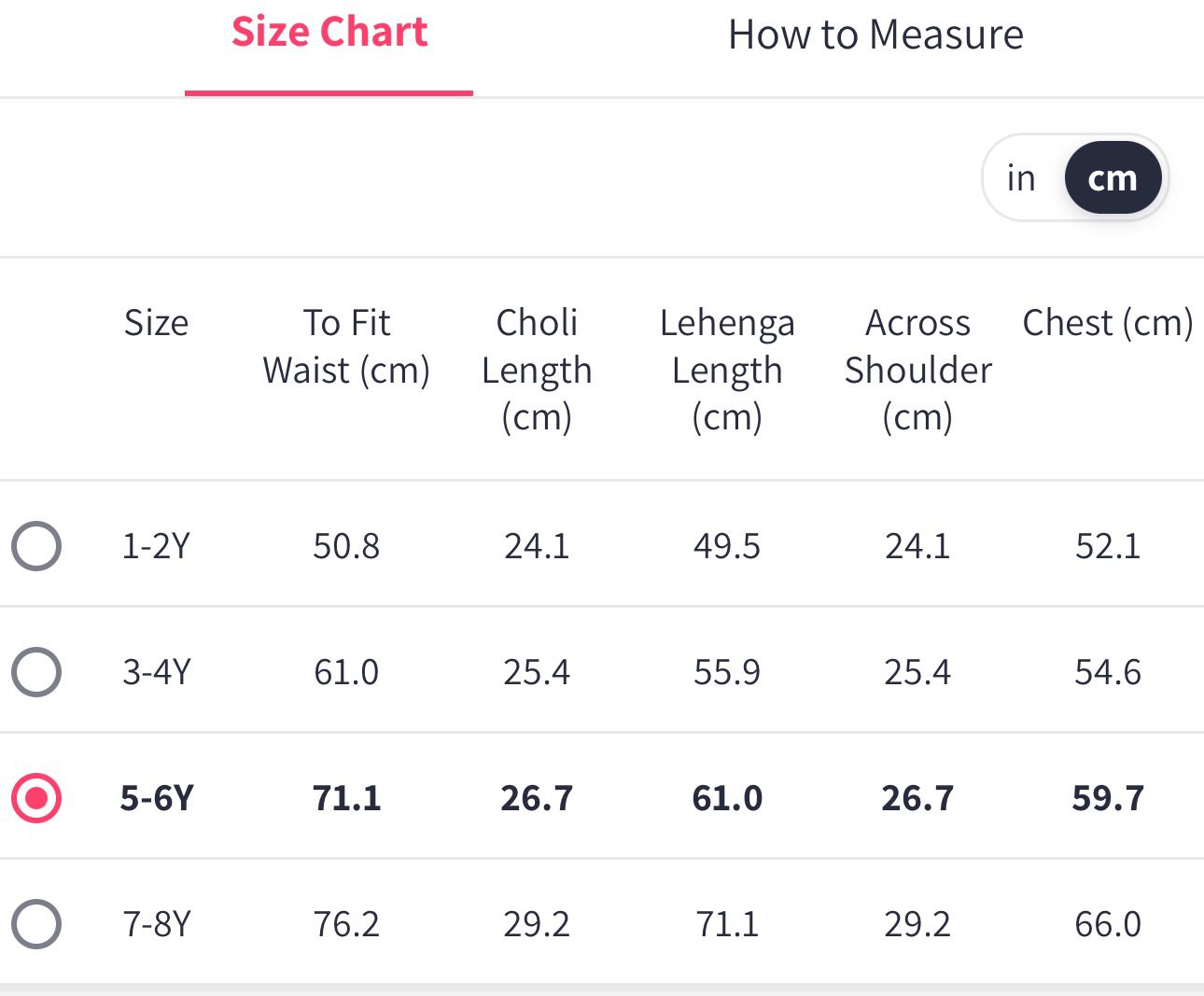Click the Size column header

(156, 323)
